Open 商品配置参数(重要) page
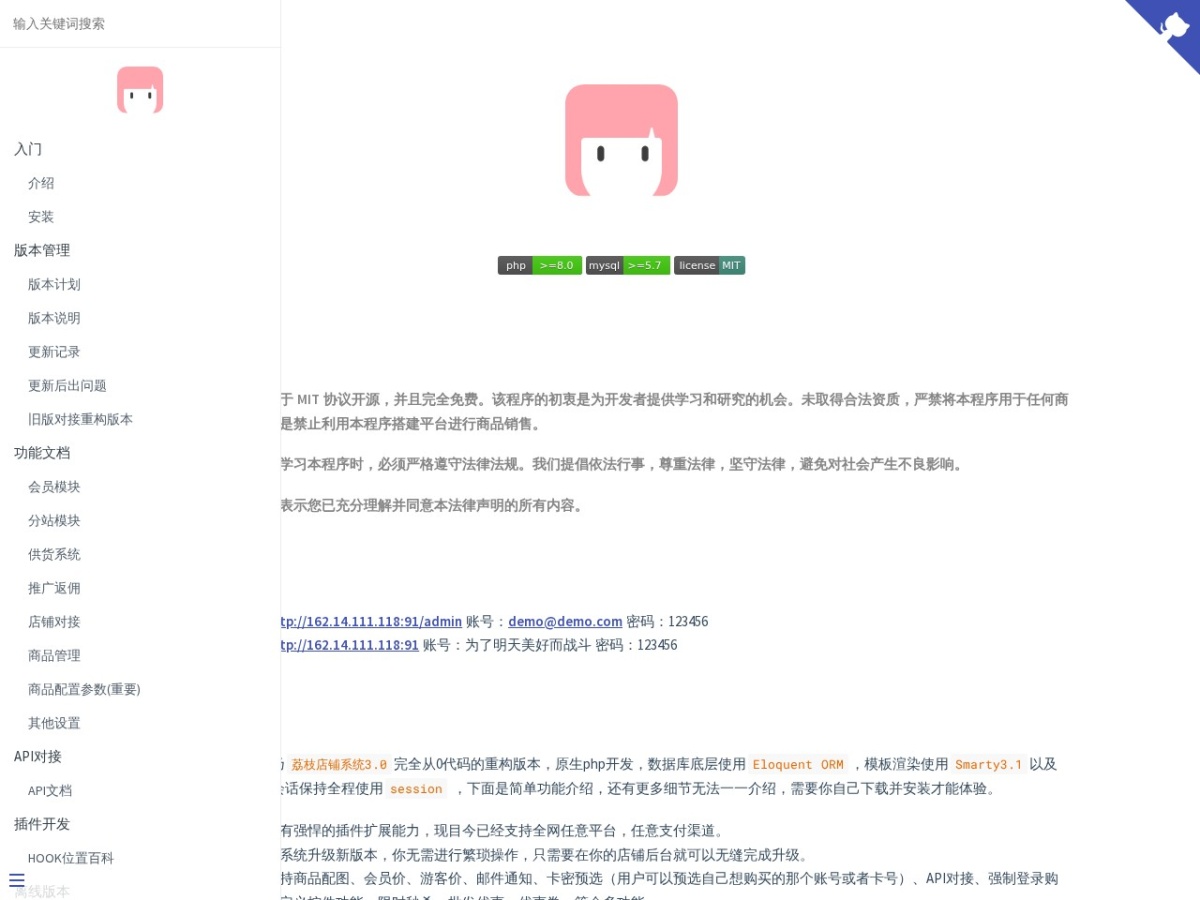The height and width of the screenshot is (900, 1200). pos(84,689)
